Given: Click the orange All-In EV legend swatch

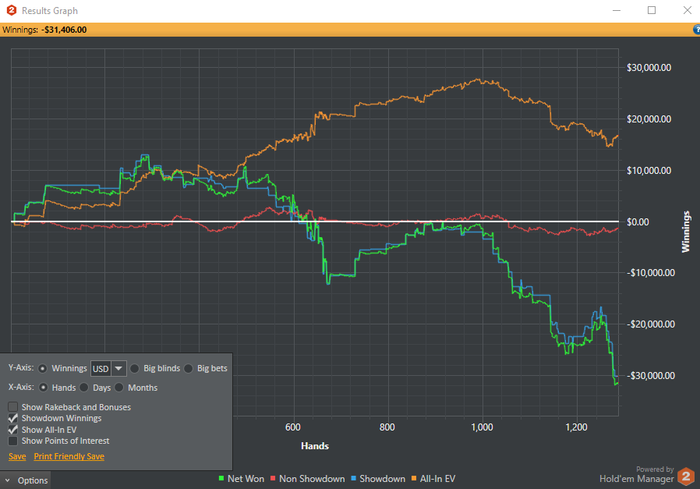Looking at the screenshot, I should pyautogui.click(x=413, y=479).
